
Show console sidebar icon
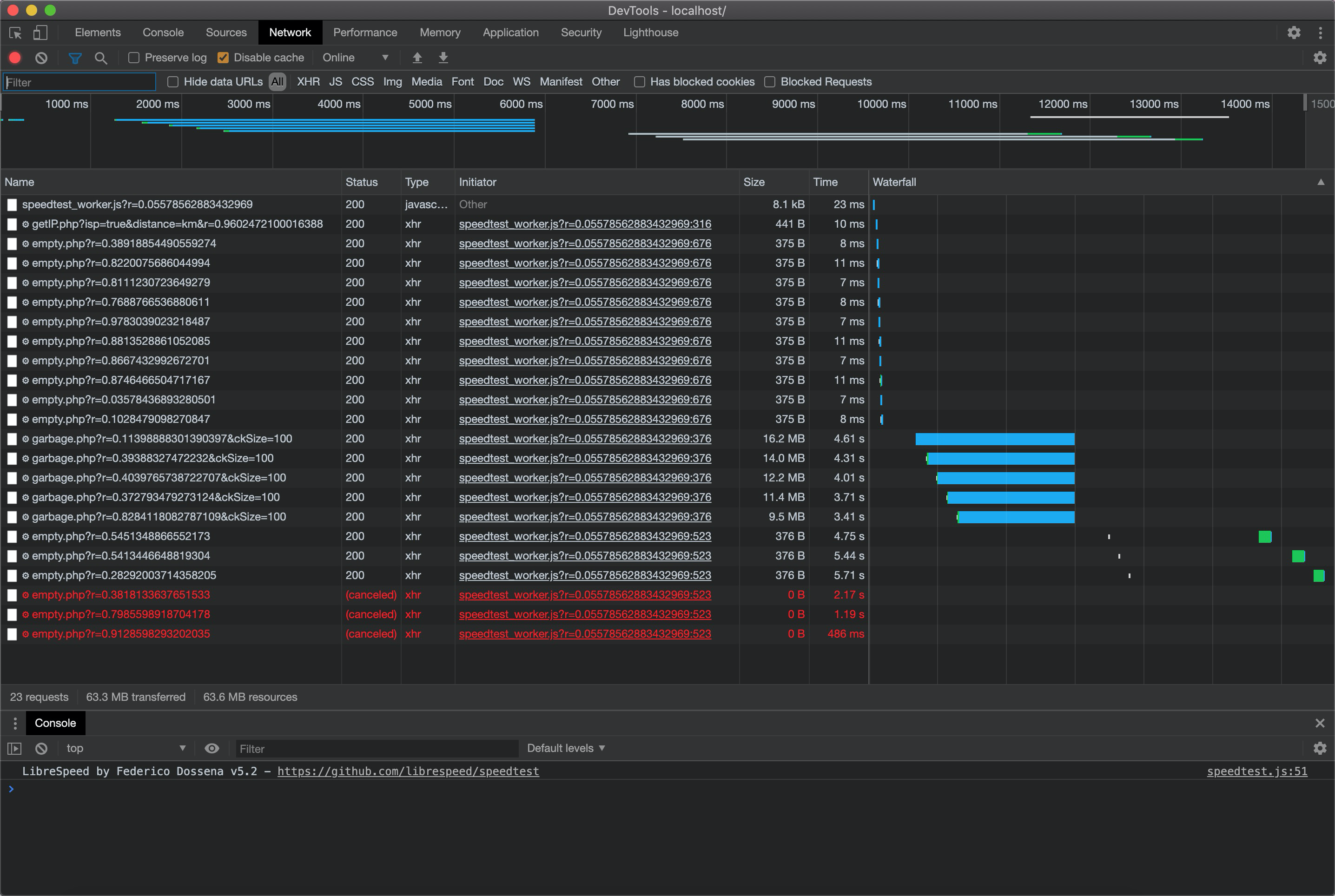tap(14, 748)
